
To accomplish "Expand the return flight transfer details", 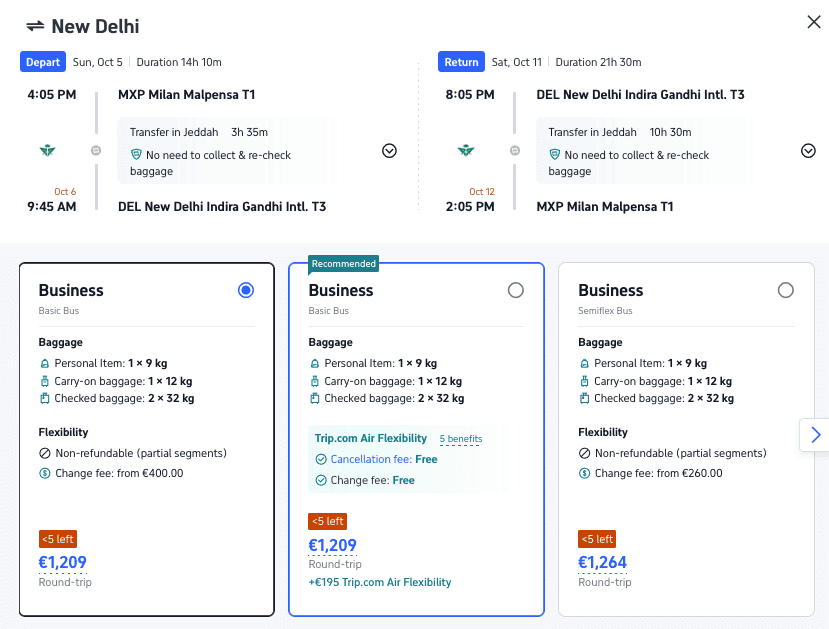I will (x=808, y=151).
